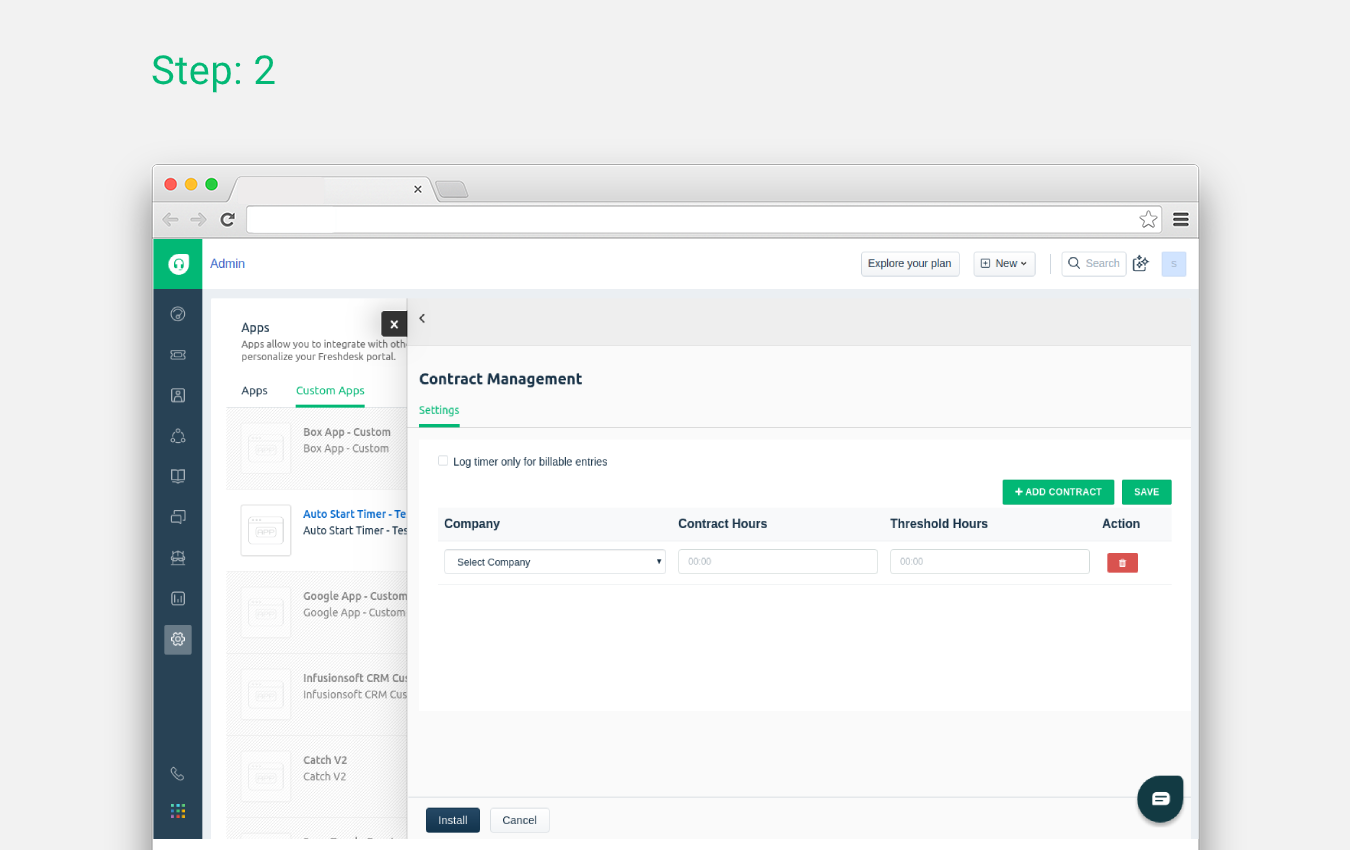Close the browser tab
This screenshot has width=1350, height=850.
click(x=418, y=189)
